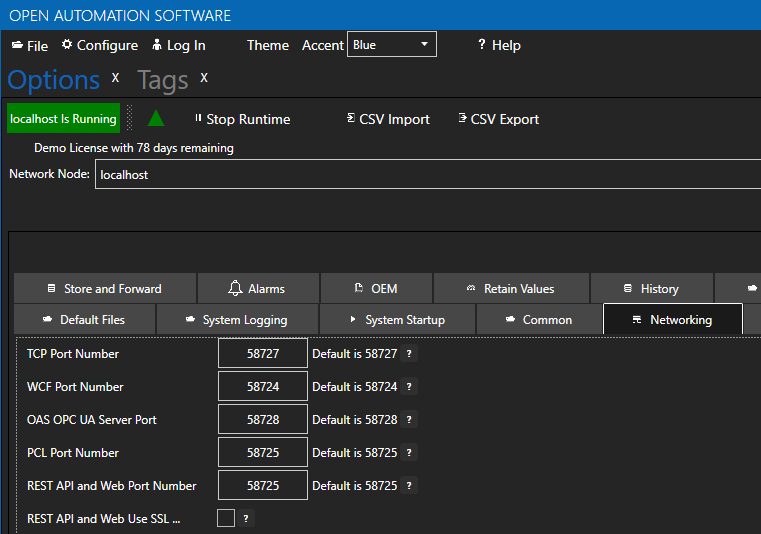
Task: Click the localhost Is Running status button
Action: [x=63, y=118]
